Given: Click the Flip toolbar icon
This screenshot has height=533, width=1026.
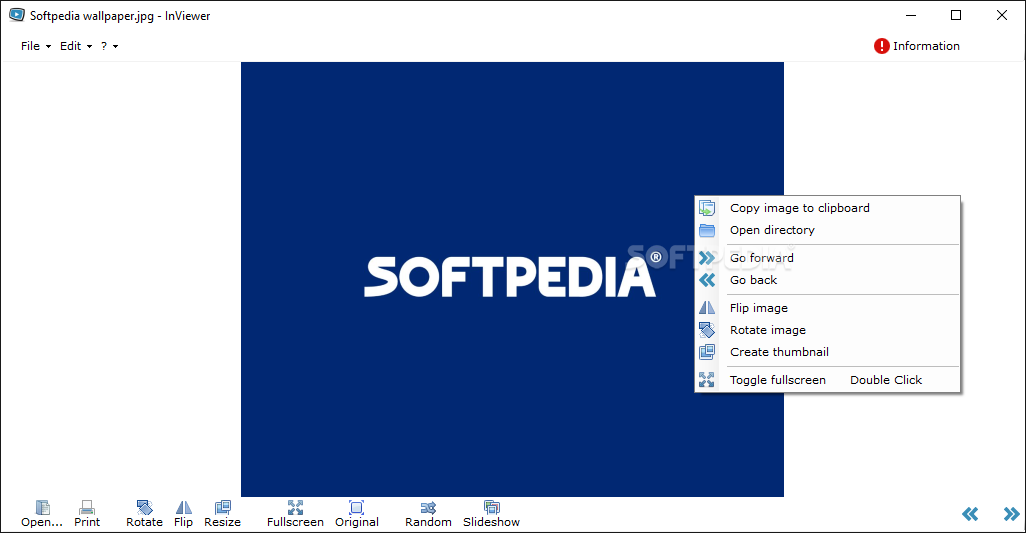Looking at the screenshot, I should [184, 507].
